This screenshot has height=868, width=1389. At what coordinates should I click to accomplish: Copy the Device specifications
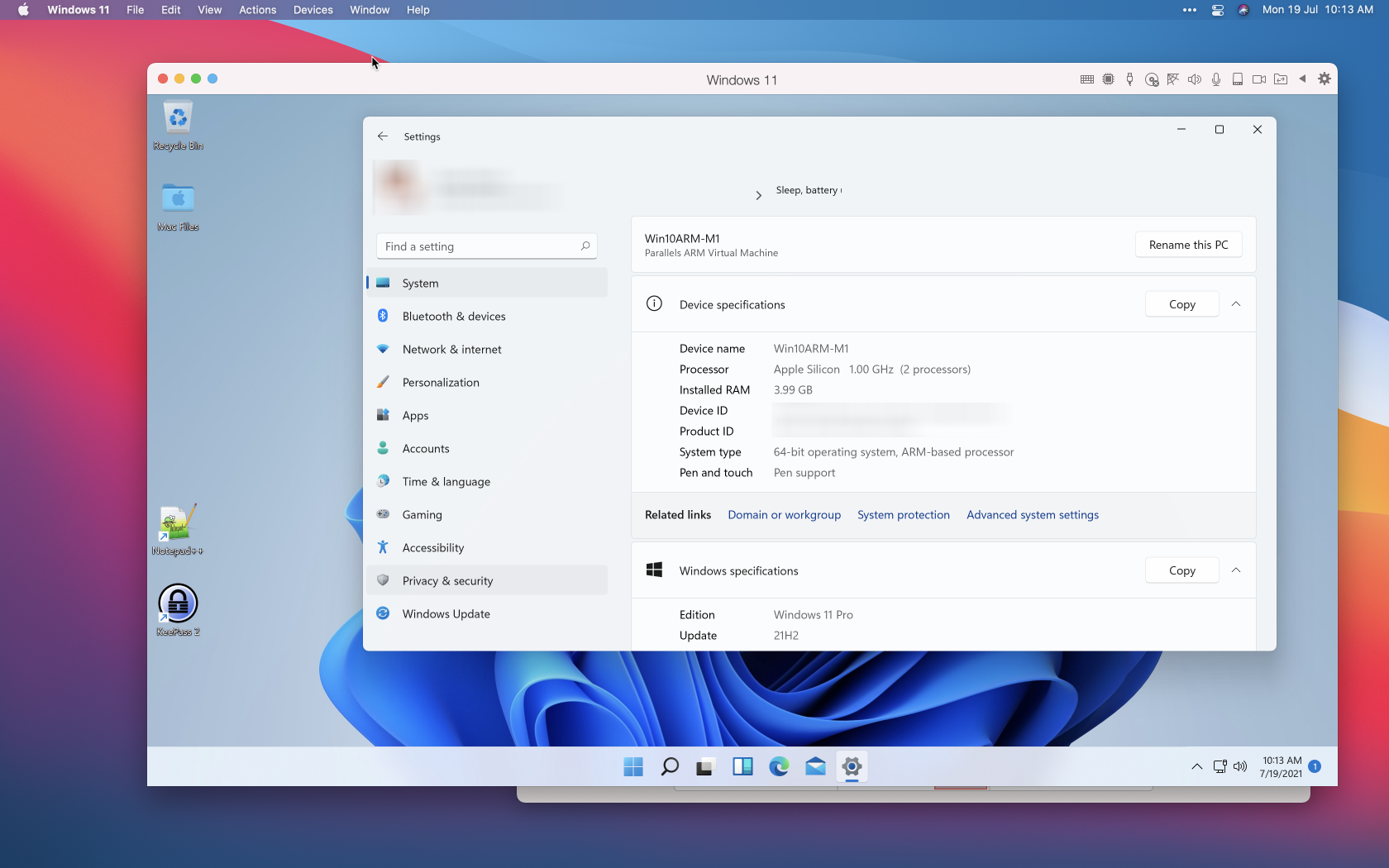[1181, 304]
